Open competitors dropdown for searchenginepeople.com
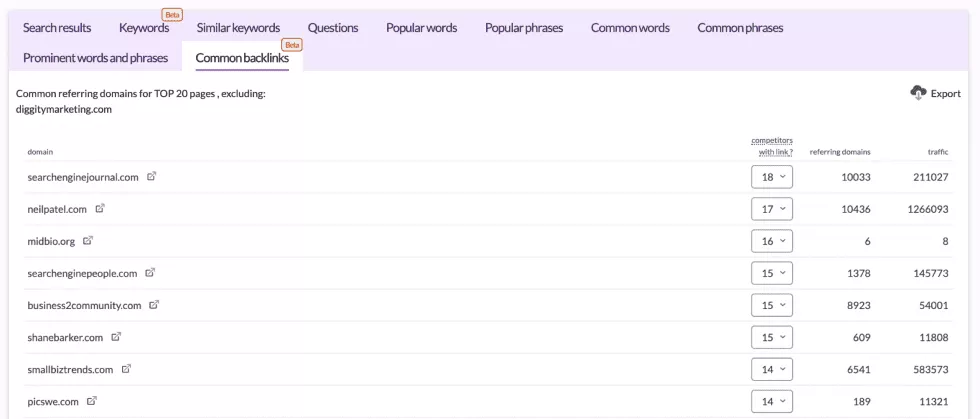The width and height of the screenshot is (980, 419). 772,273
